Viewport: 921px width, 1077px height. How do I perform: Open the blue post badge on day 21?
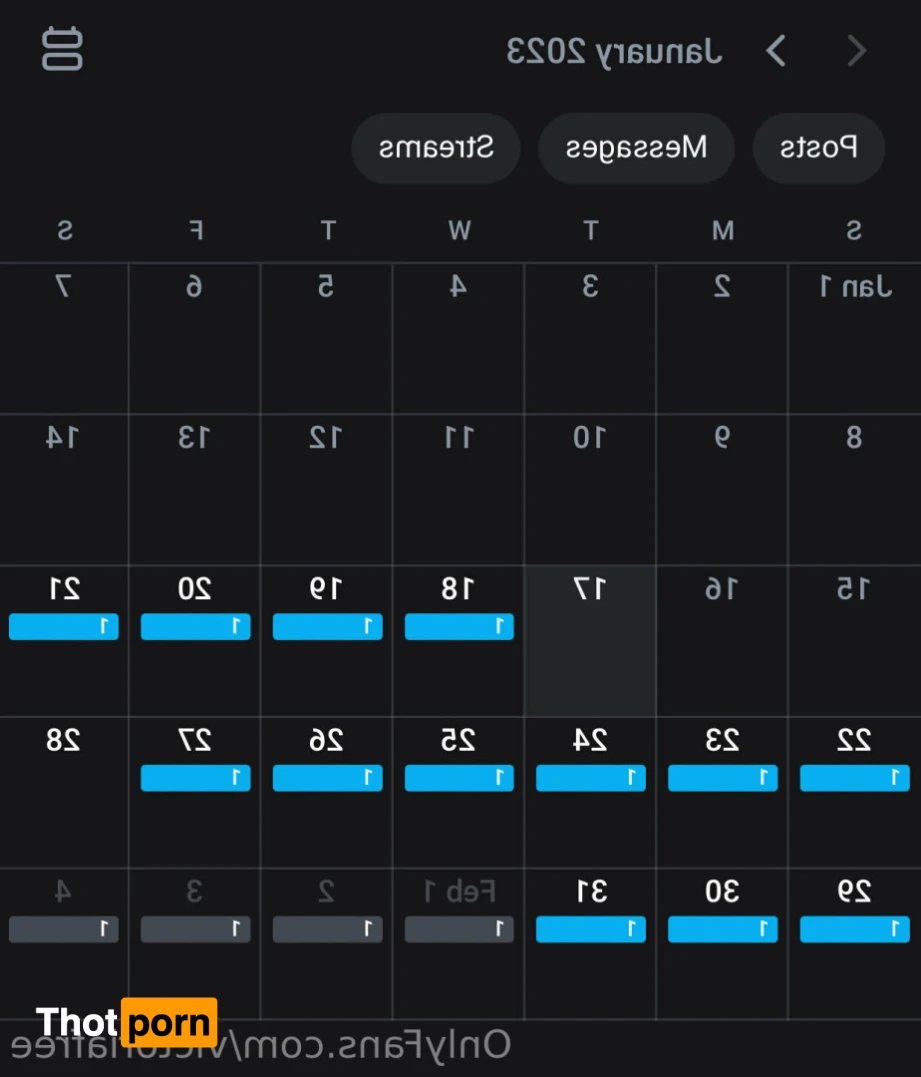(64, 627)
